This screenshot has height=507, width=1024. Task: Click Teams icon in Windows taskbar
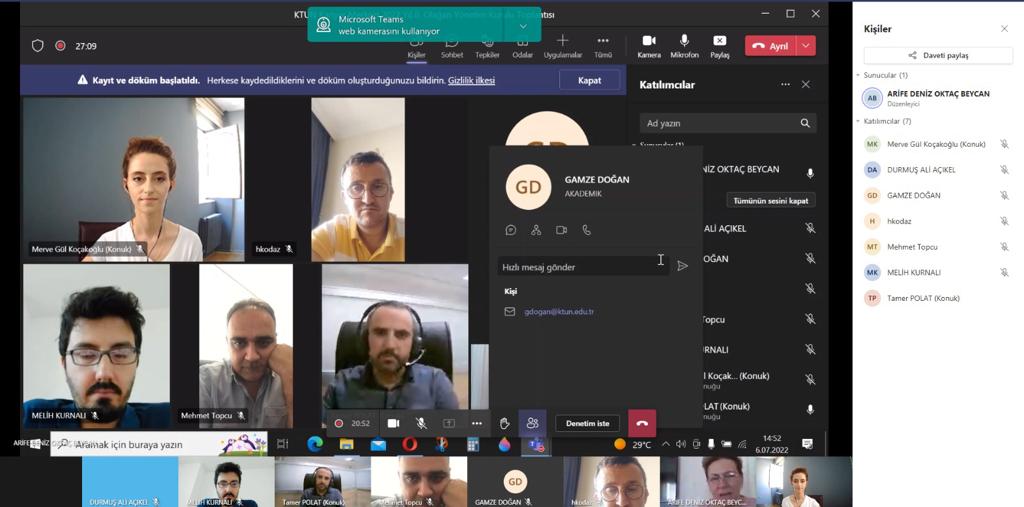(x=536, y=444)
